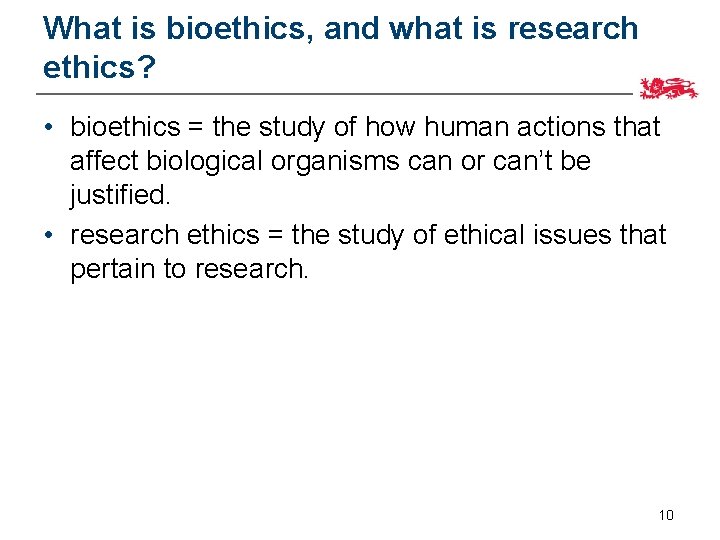Click the line 'pertain to research.'

point(189,269)
